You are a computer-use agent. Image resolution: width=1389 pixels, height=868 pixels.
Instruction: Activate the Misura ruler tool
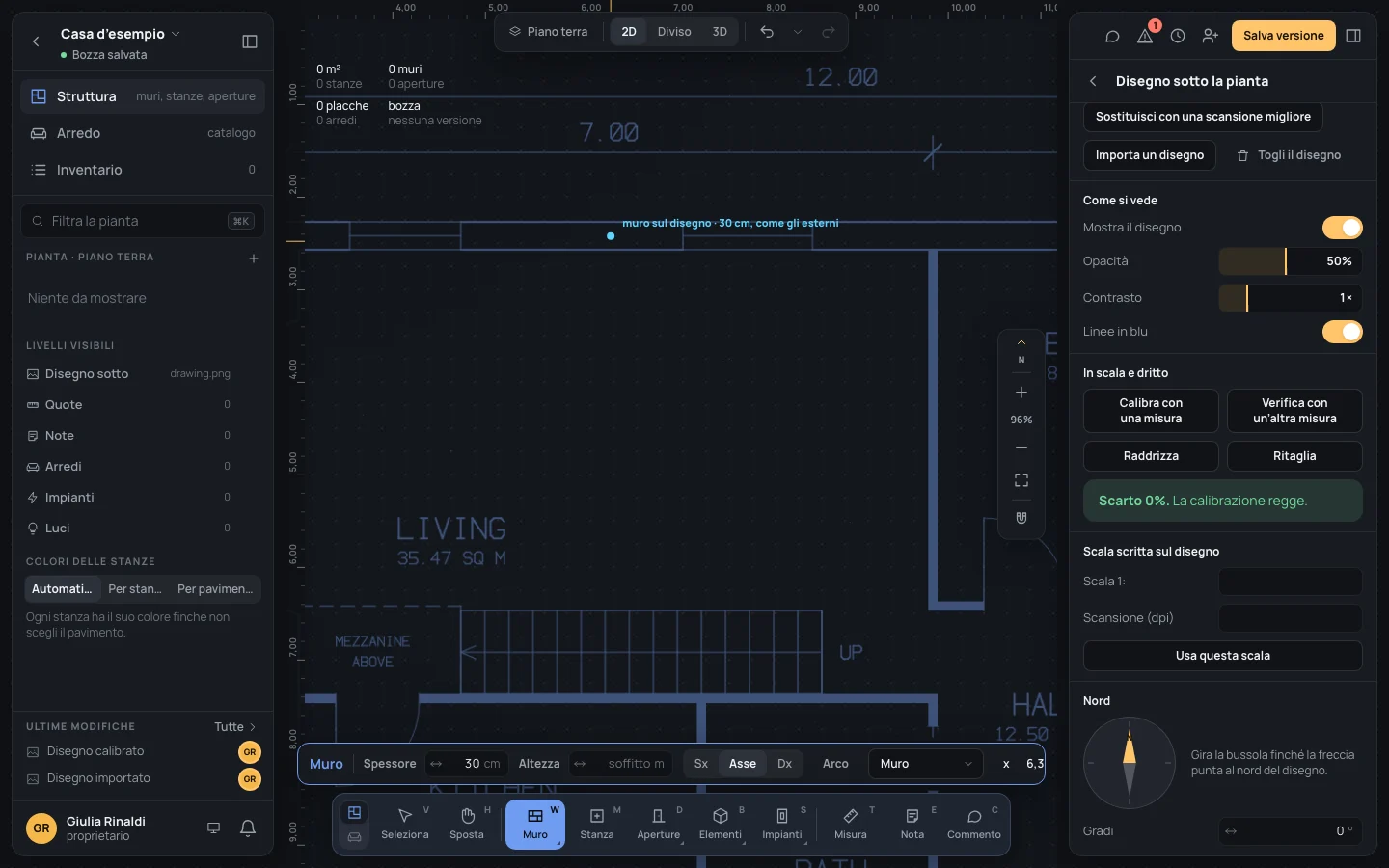(851, 824)
